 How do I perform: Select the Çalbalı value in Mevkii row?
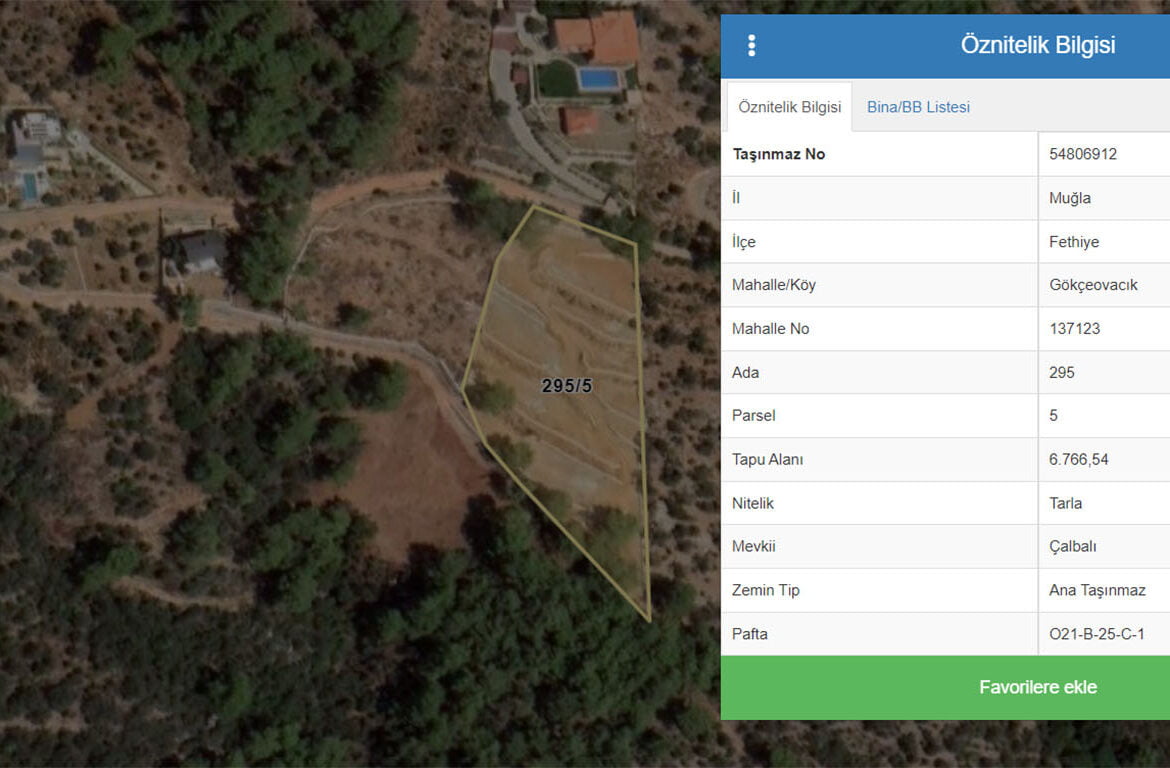tap(1072, 546)
